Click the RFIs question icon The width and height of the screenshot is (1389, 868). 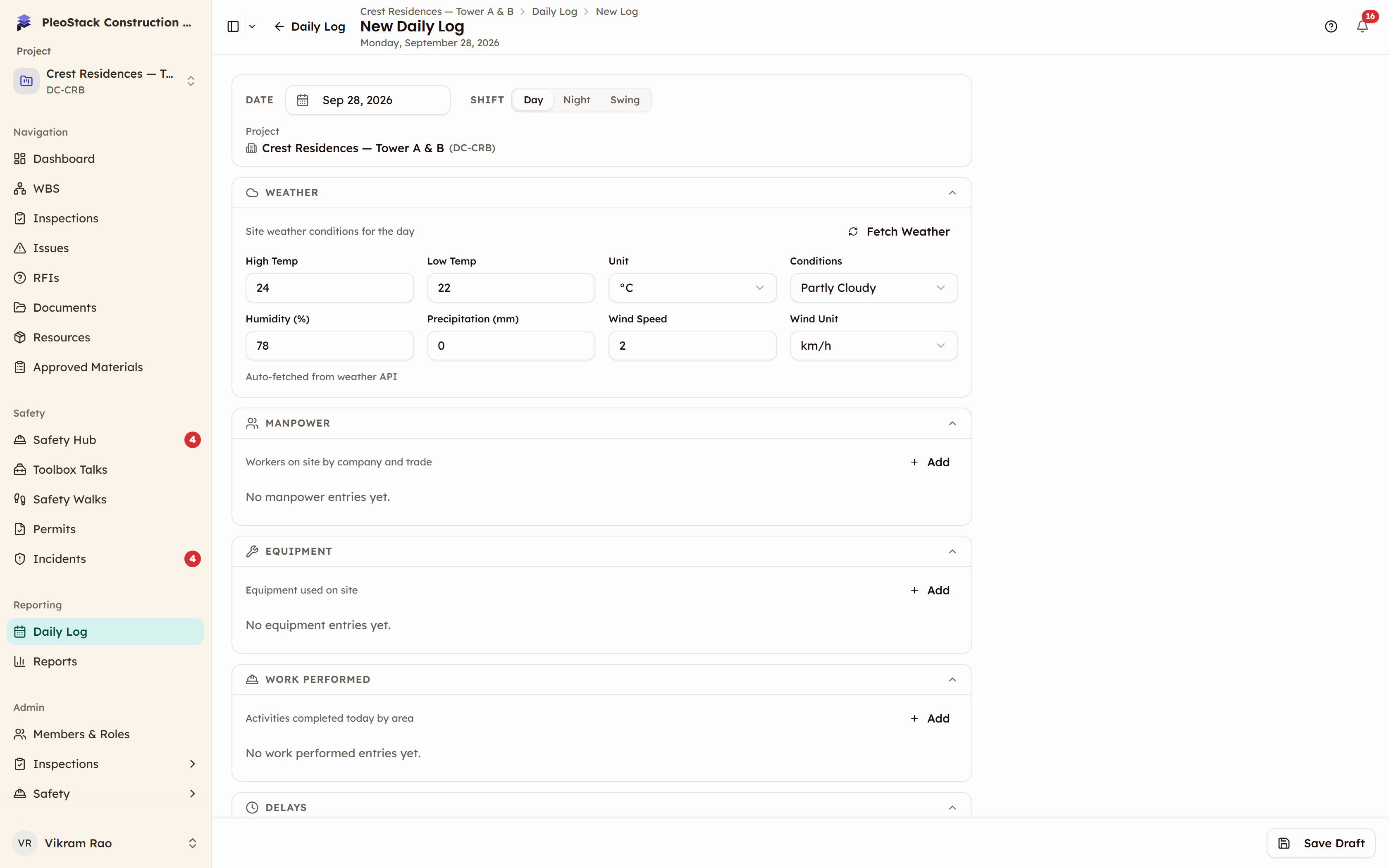tap(20, 278)
